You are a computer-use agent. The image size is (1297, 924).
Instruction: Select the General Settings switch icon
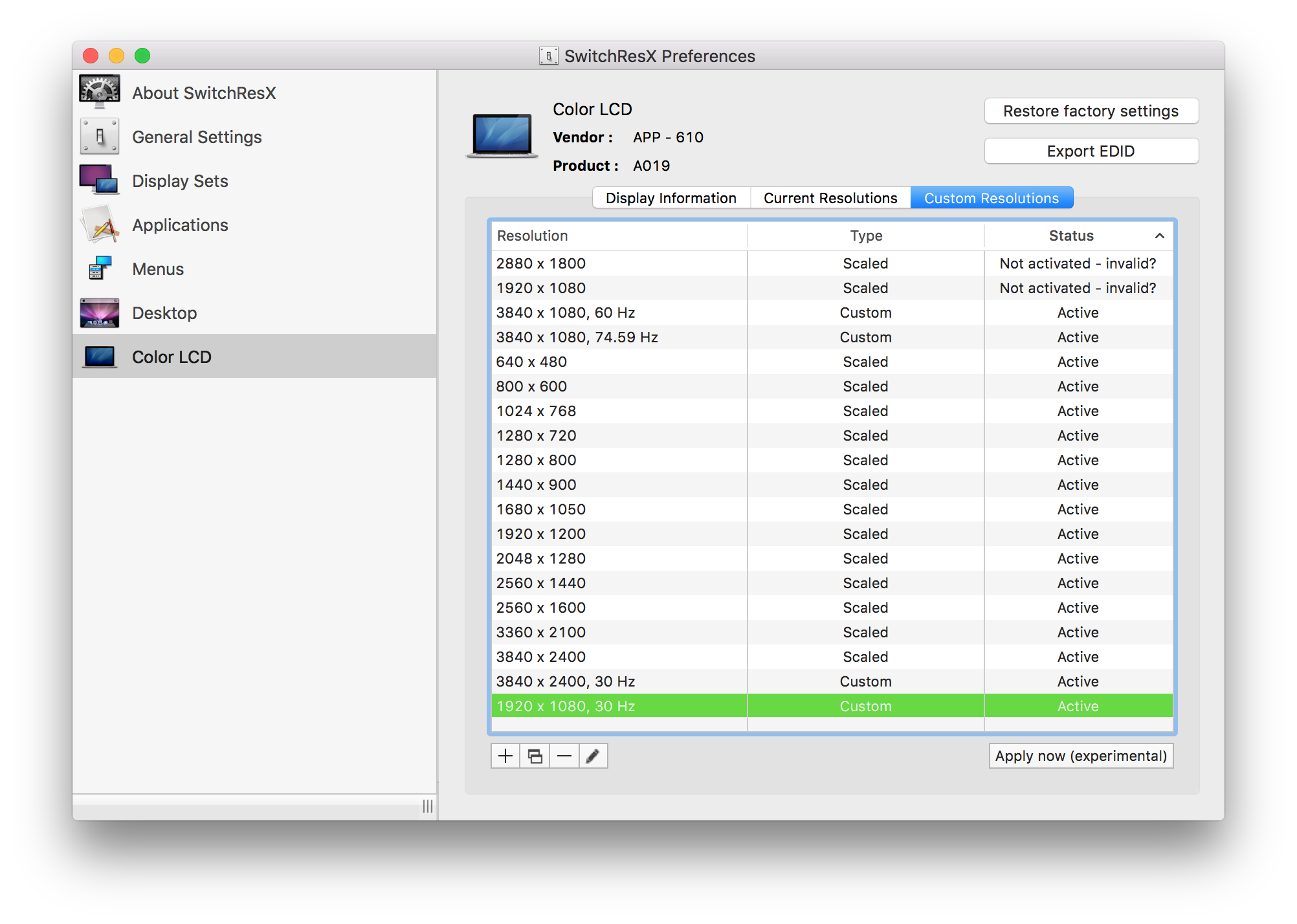(100, 137)
